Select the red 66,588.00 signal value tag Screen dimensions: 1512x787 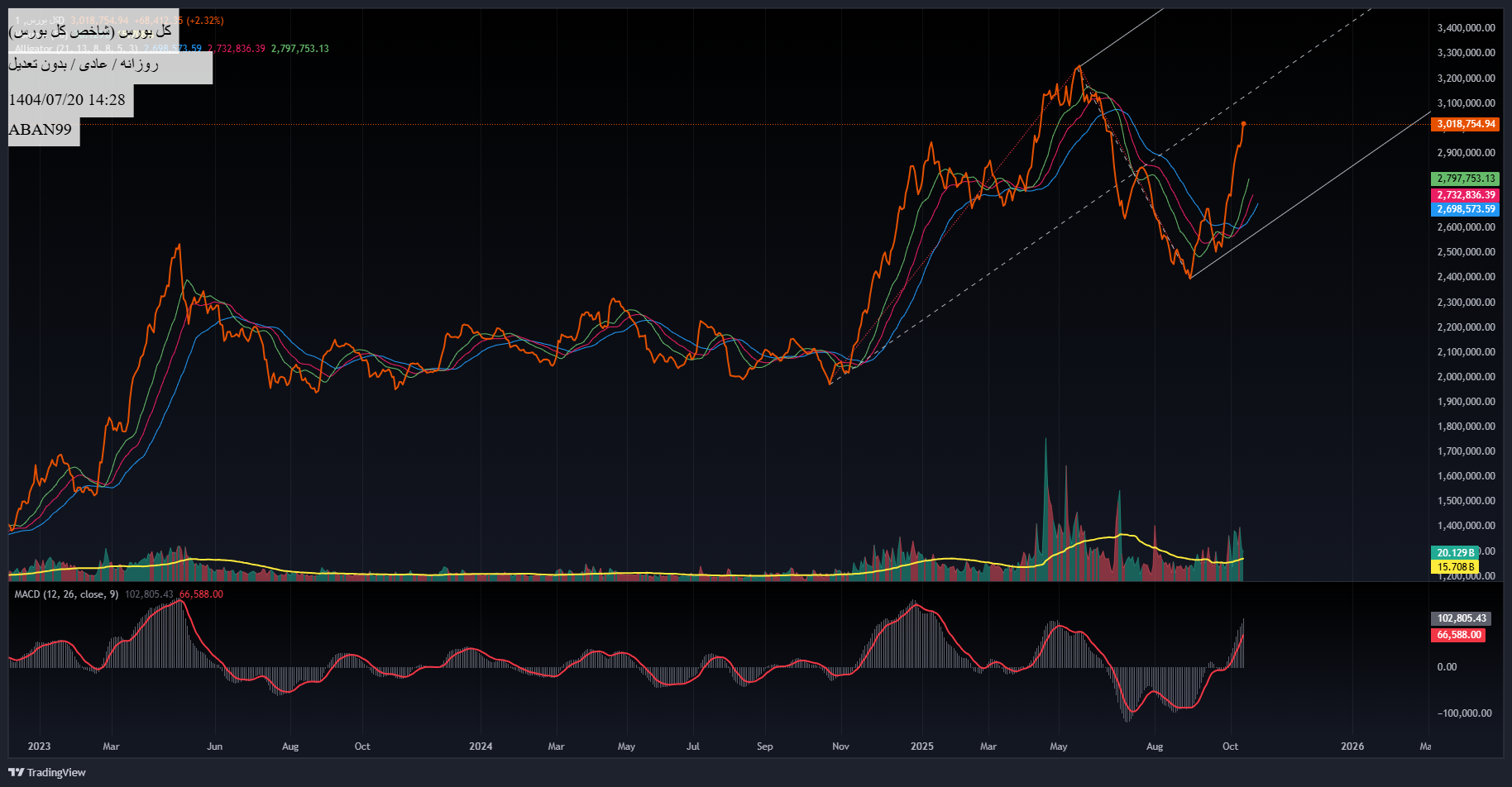1459,635
